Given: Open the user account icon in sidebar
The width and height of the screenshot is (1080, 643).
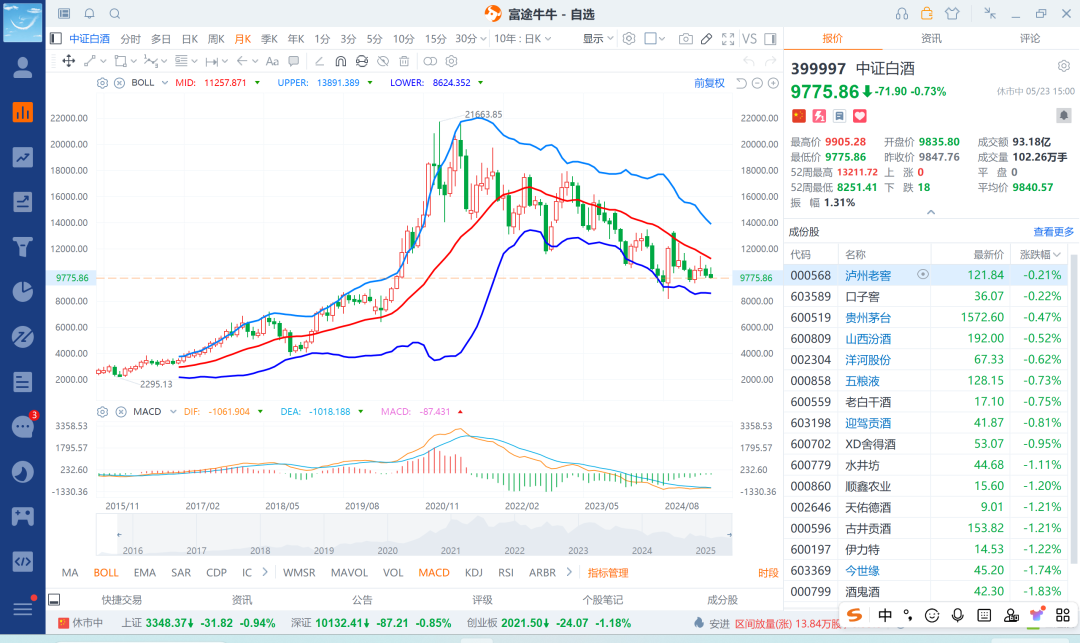Looking at the screenshot, I should 23,67.
